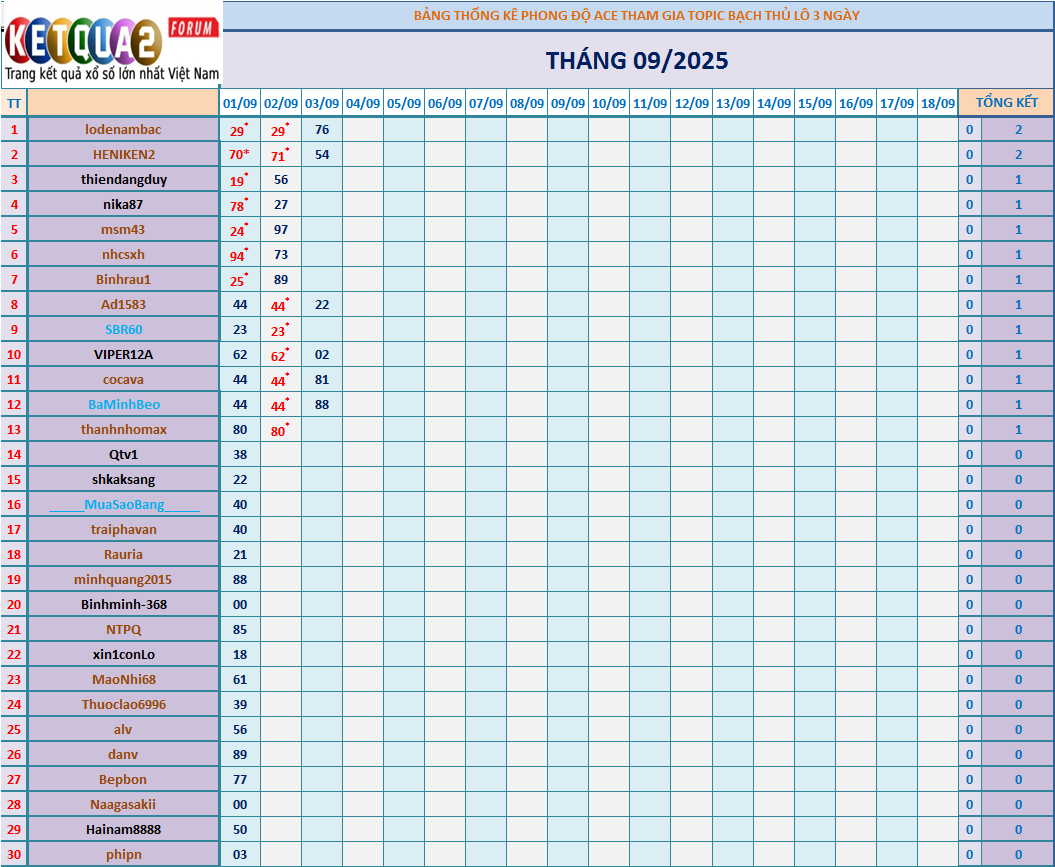Select the 70* cell in HENIKEN2 row

240,155
